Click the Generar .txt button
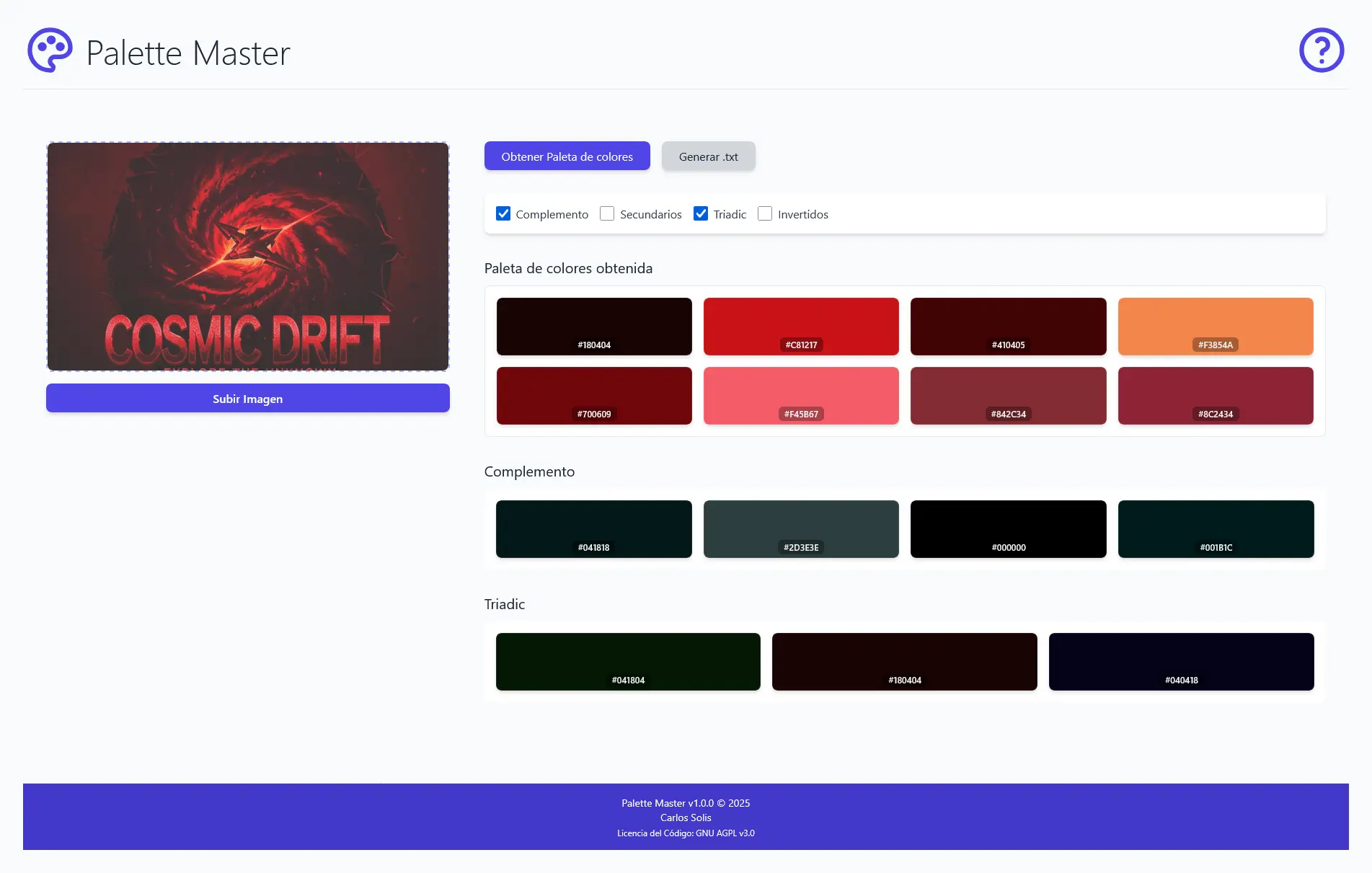 tap(708, 156)
